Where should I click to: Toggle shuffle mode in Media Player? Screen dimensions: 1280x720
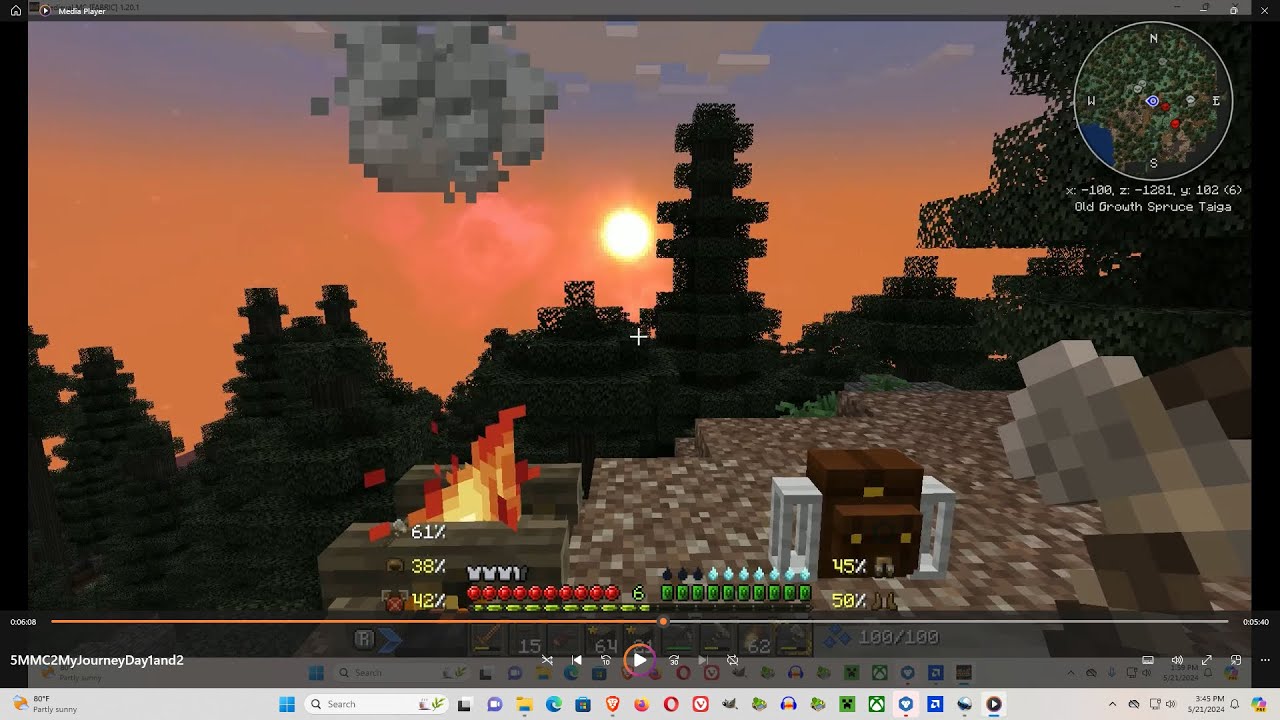(x=547, y=660)
